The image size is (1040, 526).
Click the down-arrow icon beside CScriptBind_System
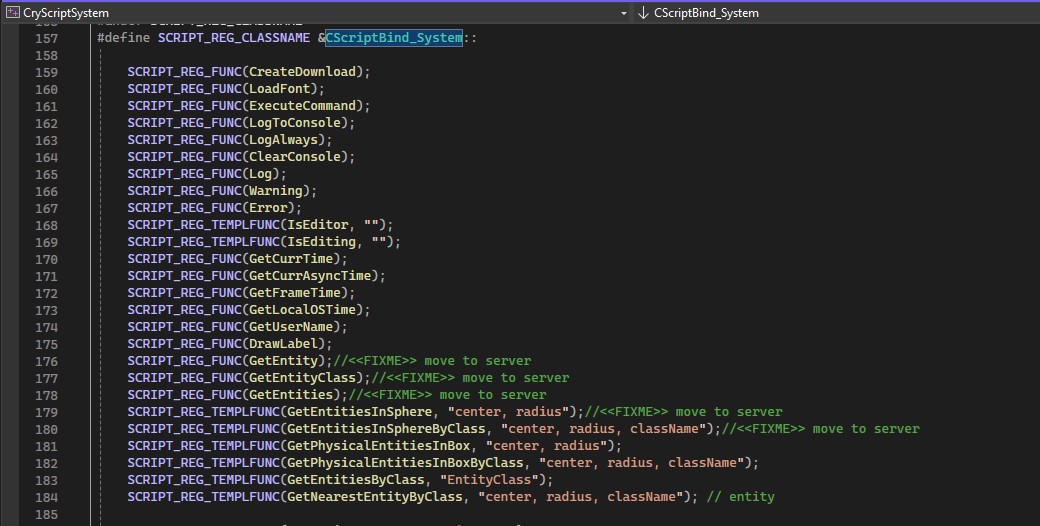[x=642, y=13]
